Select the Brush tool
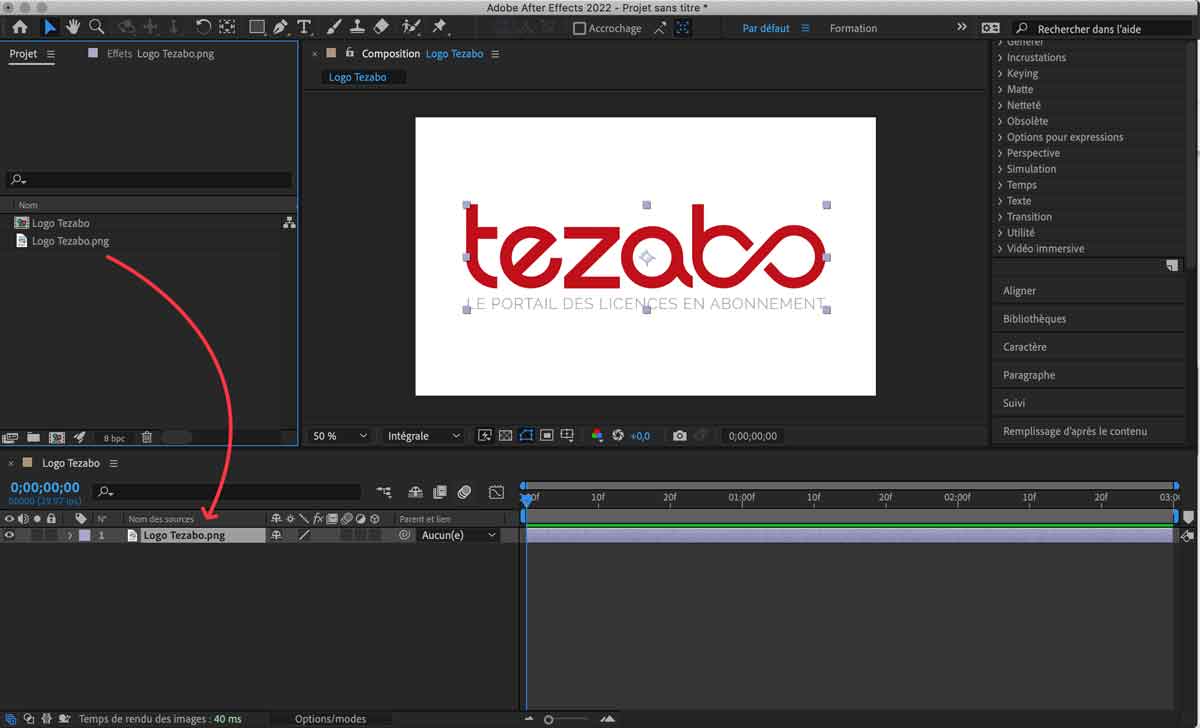This screenshot has width=1200, height=728. click(334, 27)
